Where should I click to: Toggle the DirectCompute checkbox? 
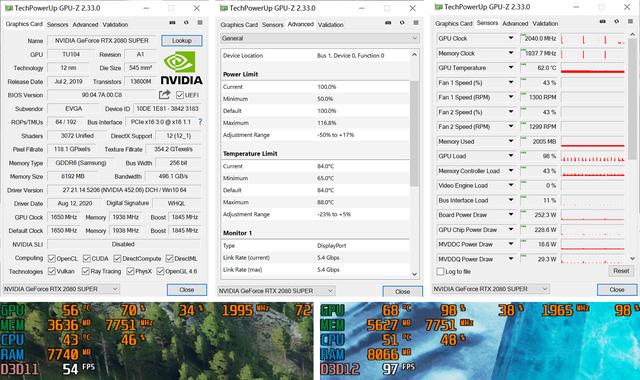pyautogui.click(x=117, y=258)
